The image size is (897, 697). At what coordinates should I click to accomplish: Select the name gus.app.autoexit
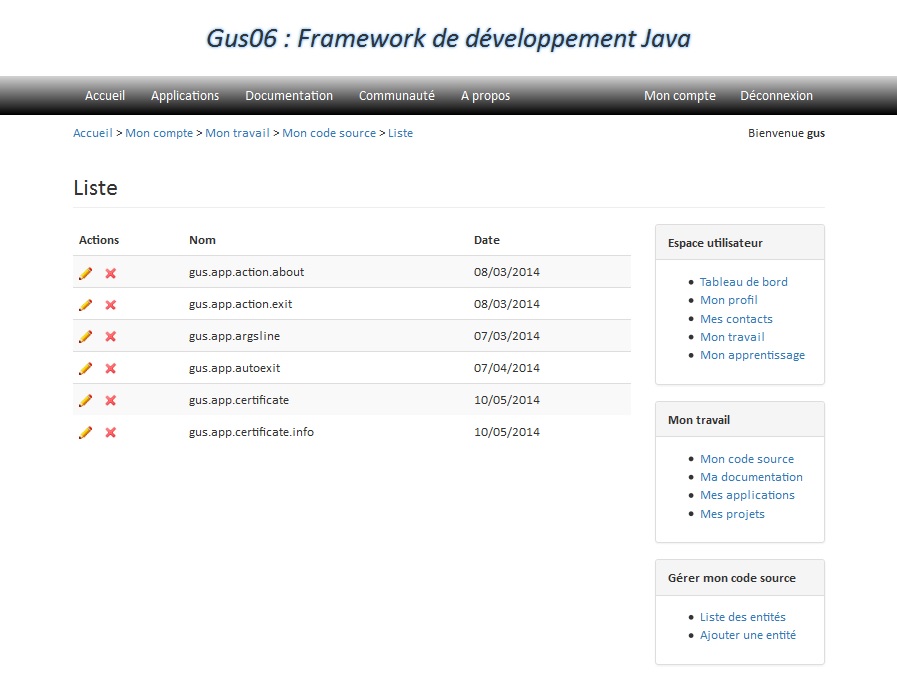pyautogui.click(x=235, y=368)
